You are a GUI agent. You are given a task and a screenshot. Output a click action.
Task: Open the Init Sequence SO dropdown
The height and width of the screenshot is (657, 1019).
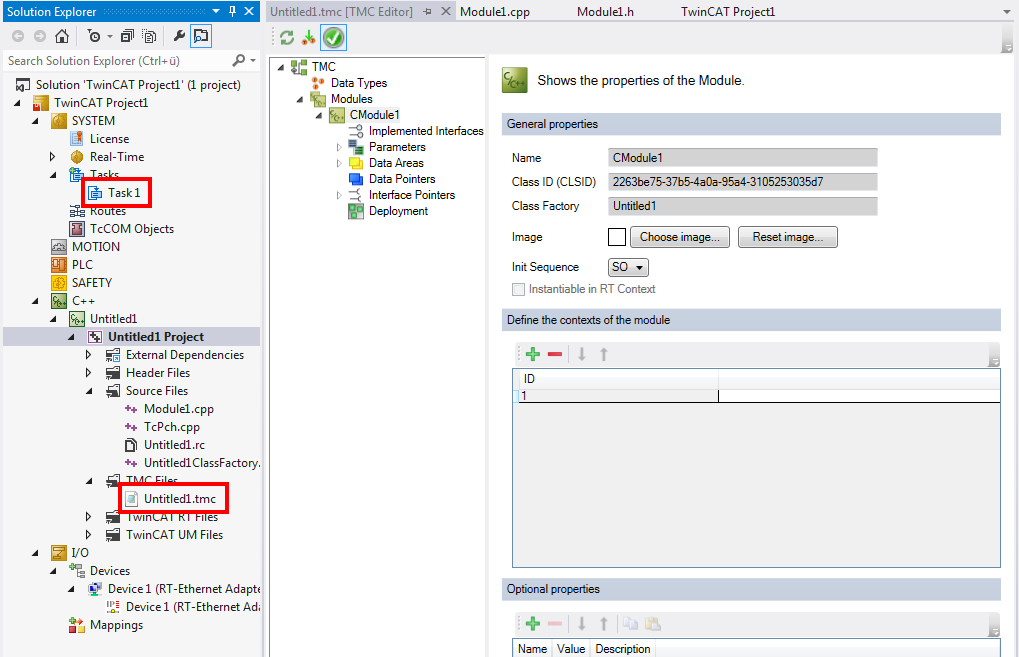point(628,267)
